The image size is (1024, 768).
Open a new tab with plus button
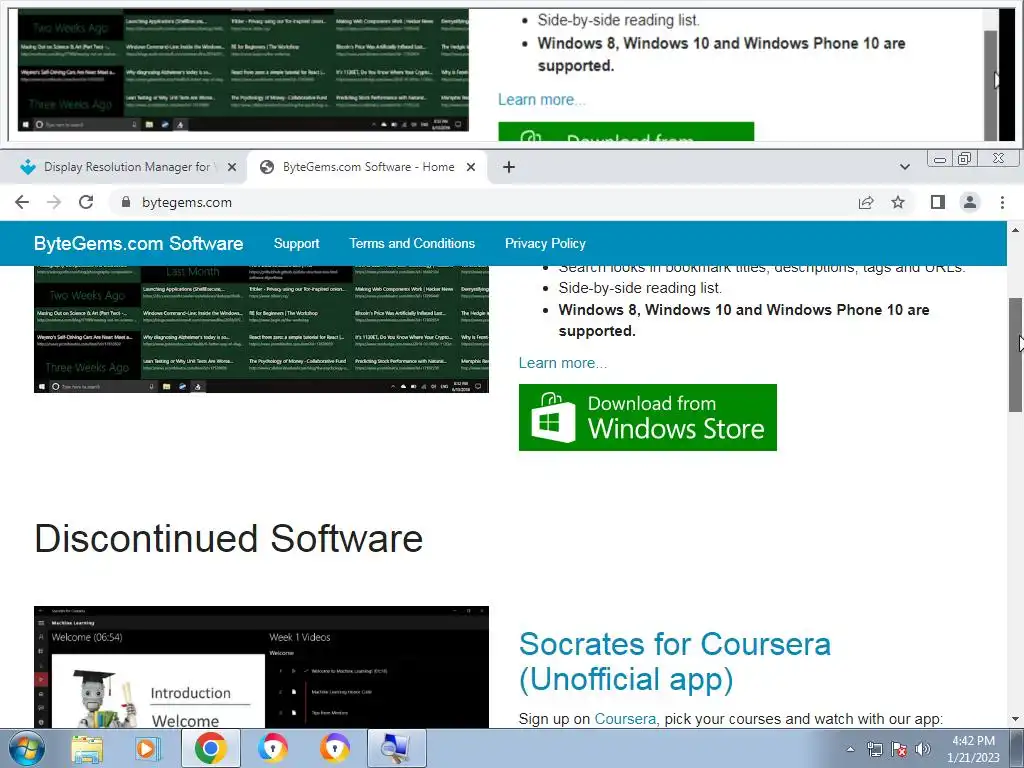pyautogui.click(x=509, y=167)
